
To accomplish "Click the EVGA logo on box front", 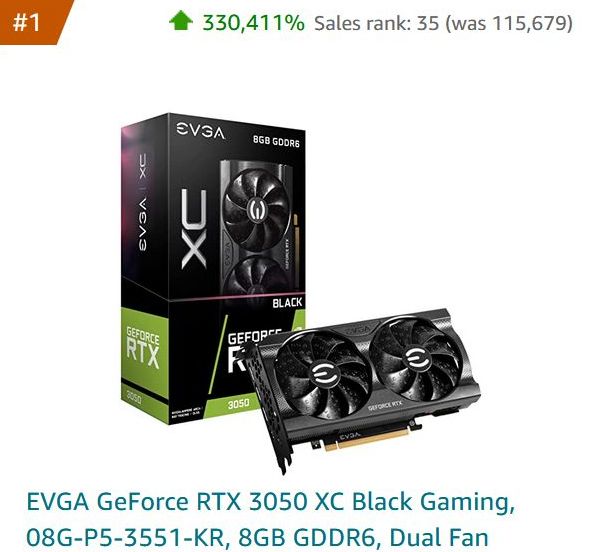I will coord(200,130).
